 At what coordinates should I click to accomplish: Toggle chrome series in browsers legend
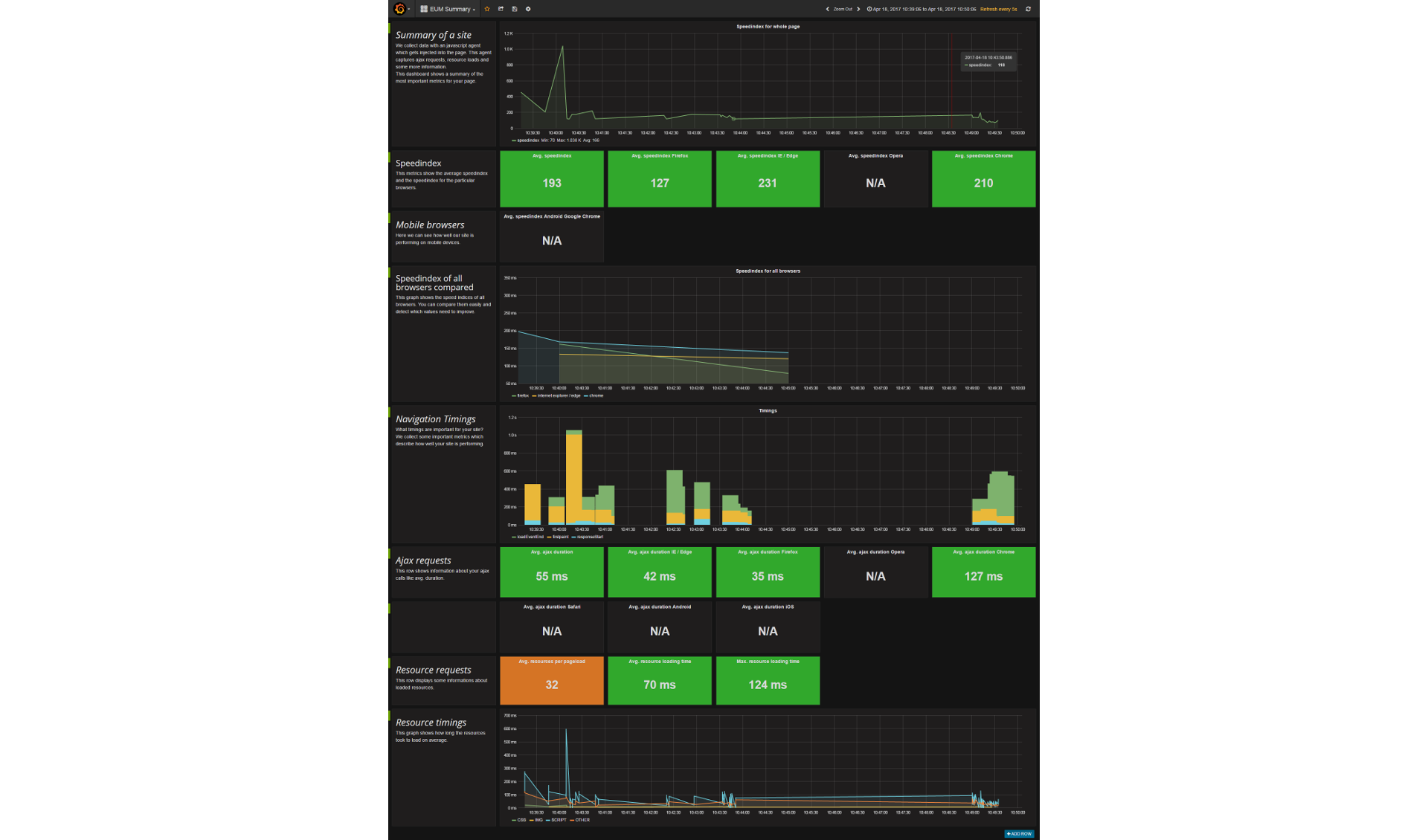click(x=596, y=395)
